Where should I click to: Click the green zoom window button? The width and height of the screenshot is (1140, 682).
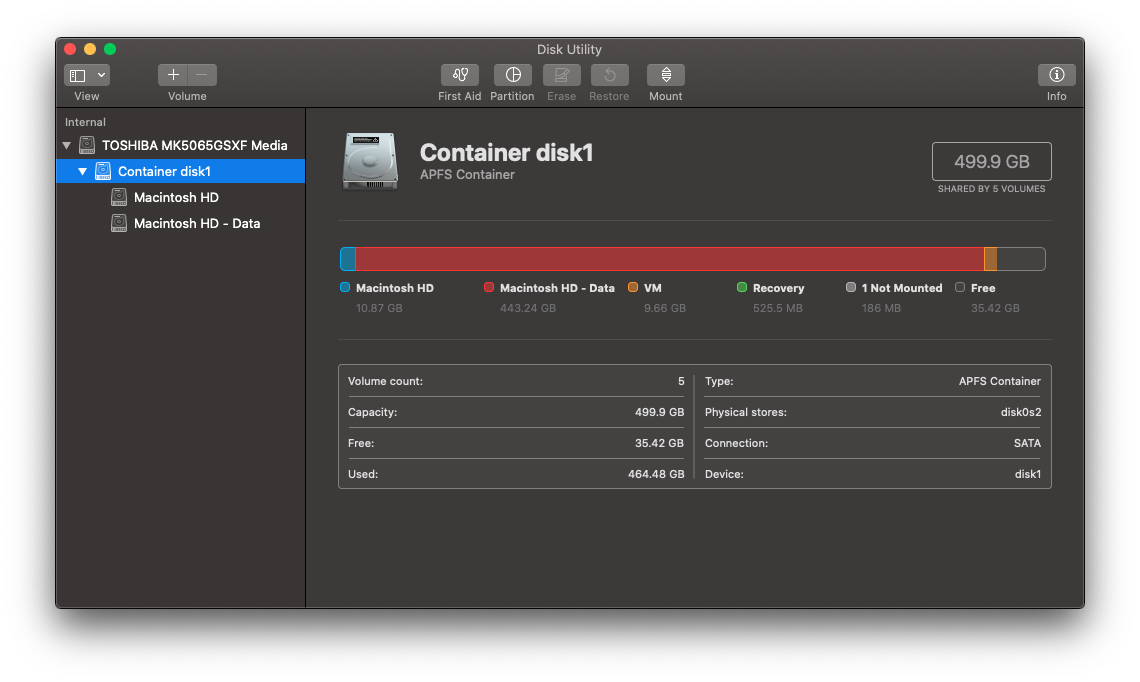[x=110, y=49]
